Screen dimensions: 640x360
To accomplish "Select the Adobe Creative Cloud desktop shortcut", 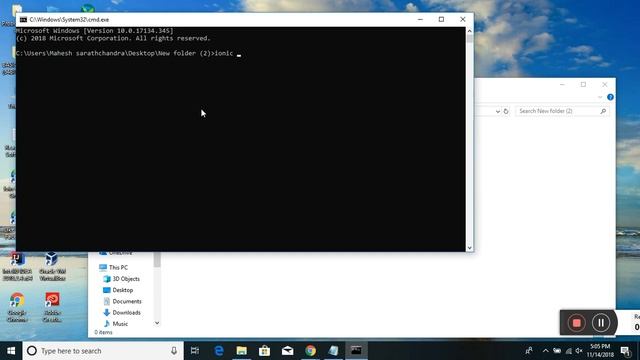I will click(x=52, y=307).
